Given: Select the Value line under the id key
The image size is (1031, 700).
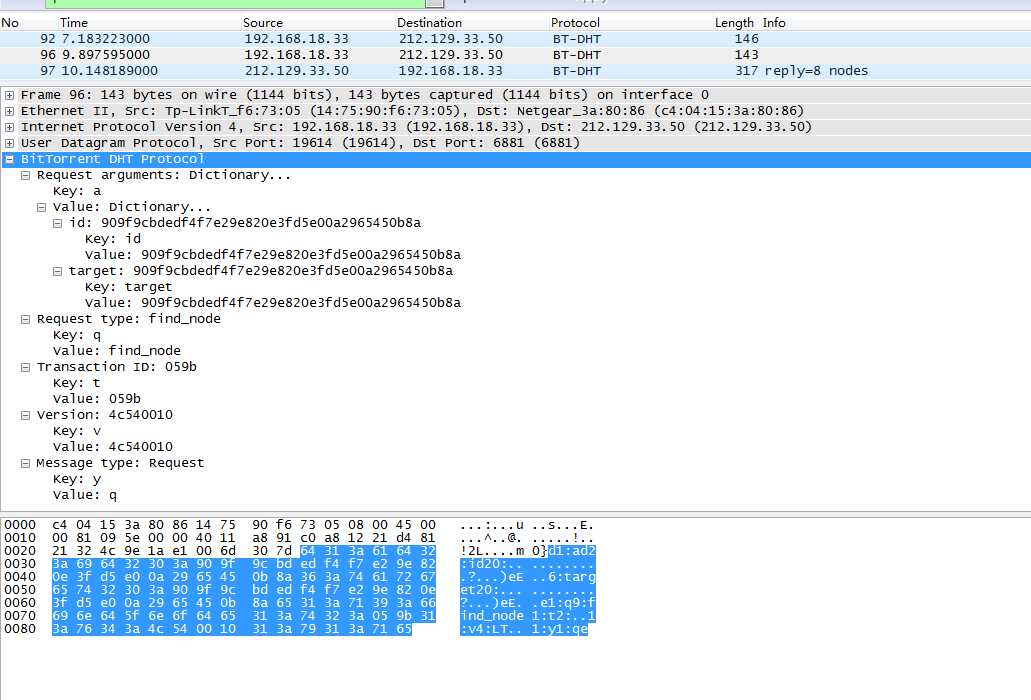Looking at the screenshot, I should pyautogui.click(x=273, y=255).
